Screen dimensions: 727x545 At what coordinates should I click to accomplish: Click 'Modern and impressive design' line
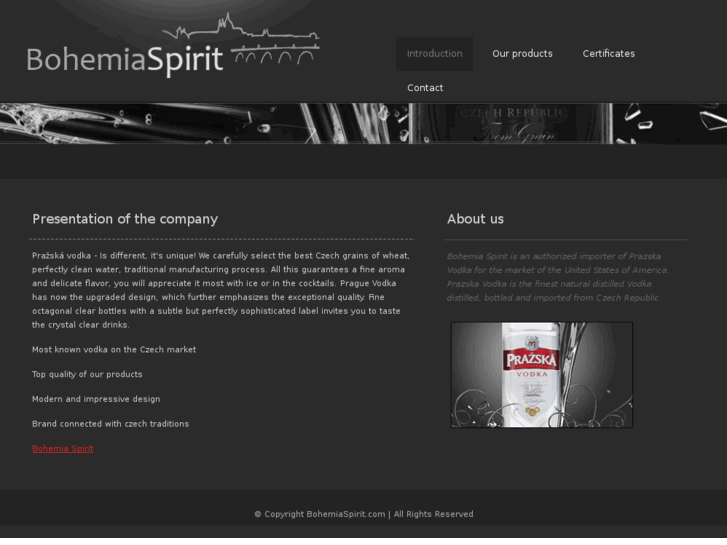tap(96, 399)
